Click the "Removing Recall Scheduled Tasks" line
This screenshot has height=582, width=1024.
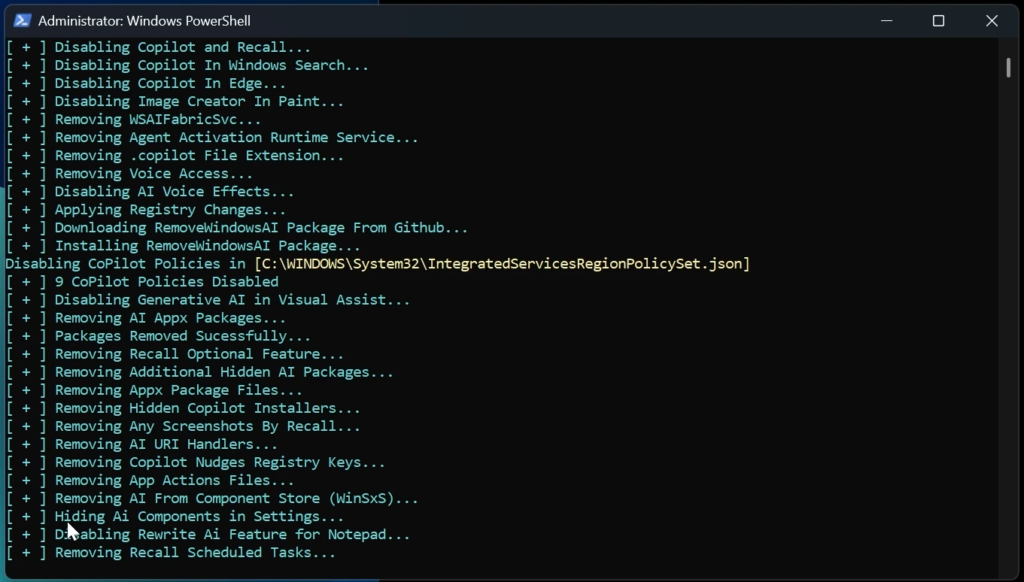pyautogui.click(x=195, y=552)
